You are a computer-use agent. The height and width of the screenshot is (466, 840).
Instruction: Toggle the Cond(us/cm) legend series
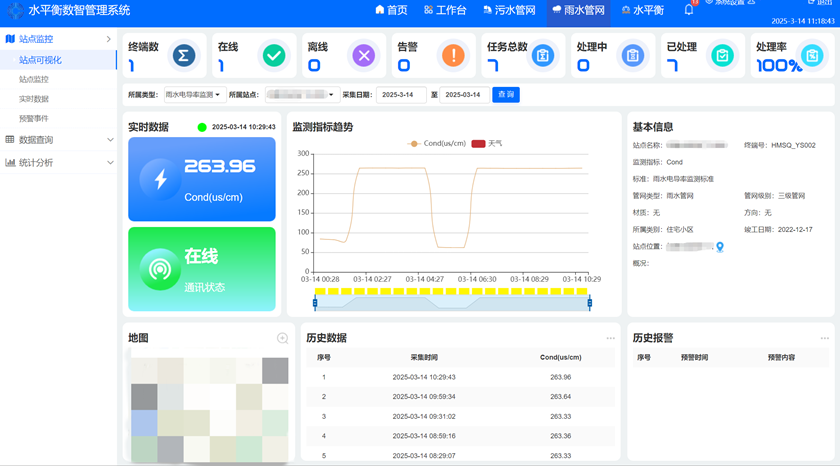[437, 144]
